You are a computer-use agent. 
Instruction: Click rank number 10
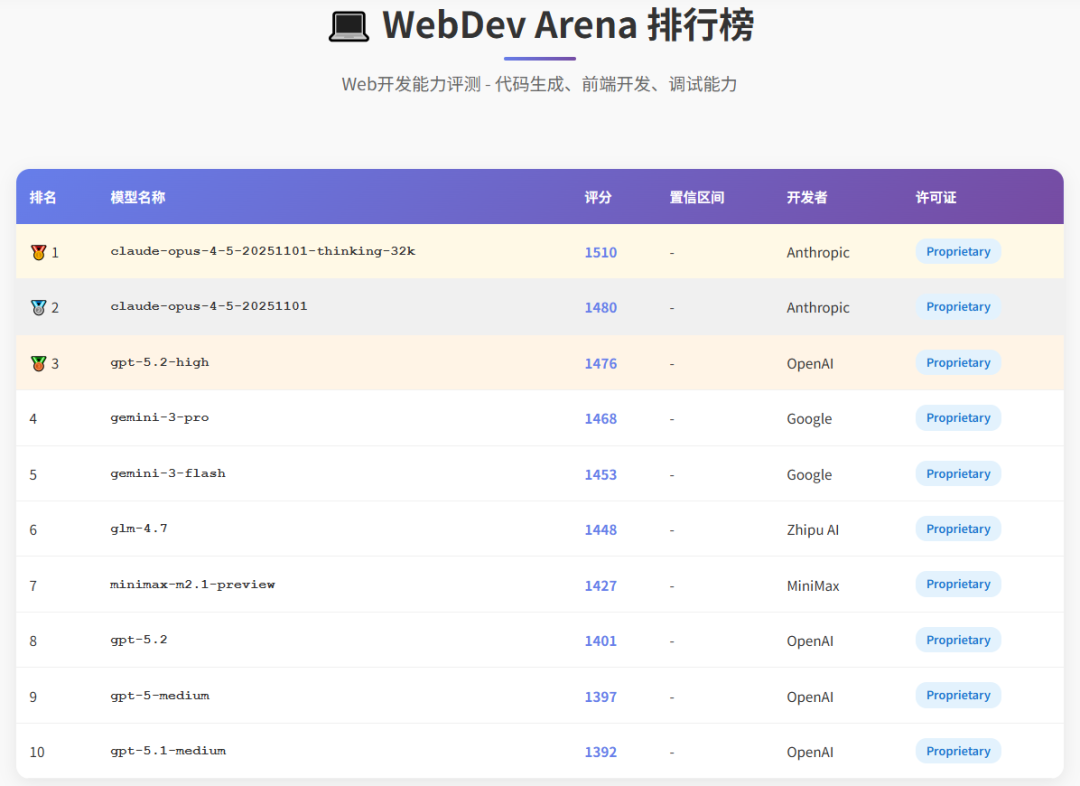pyautogui.click(x=37, y=752)
